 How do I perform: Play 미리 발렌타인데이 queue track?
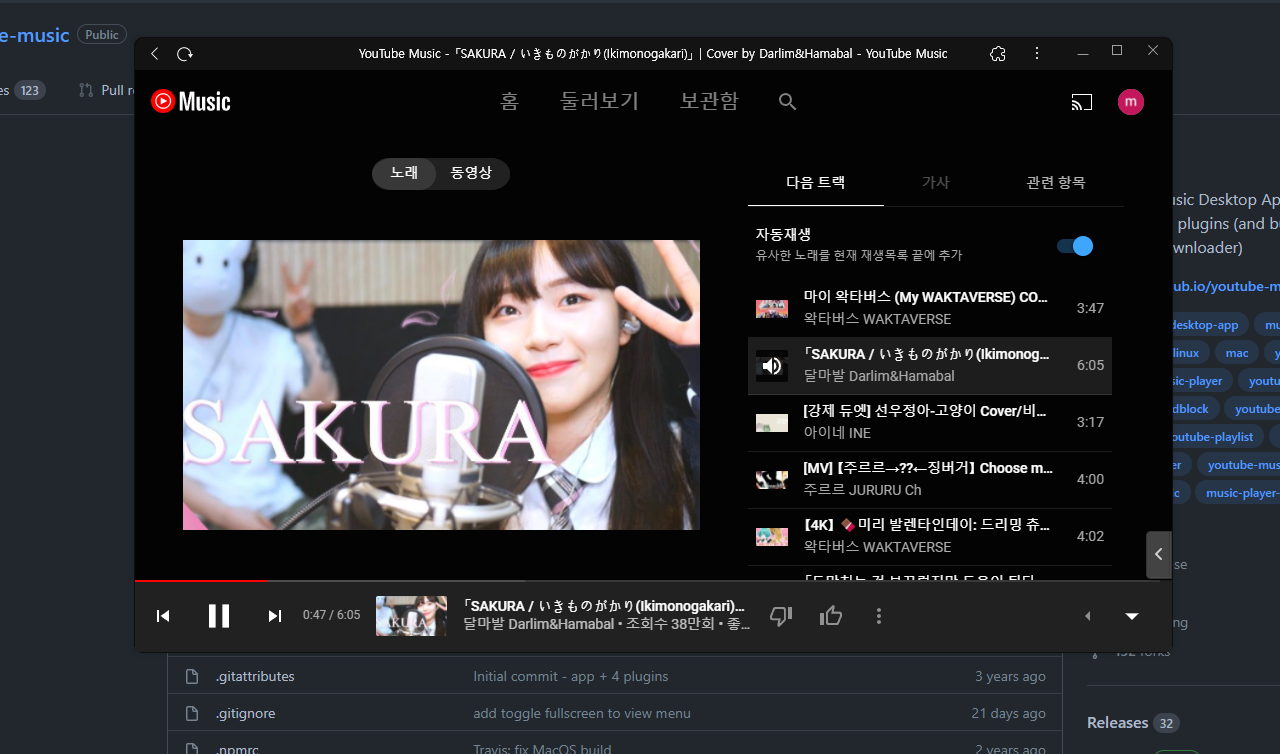coord(930,536)
